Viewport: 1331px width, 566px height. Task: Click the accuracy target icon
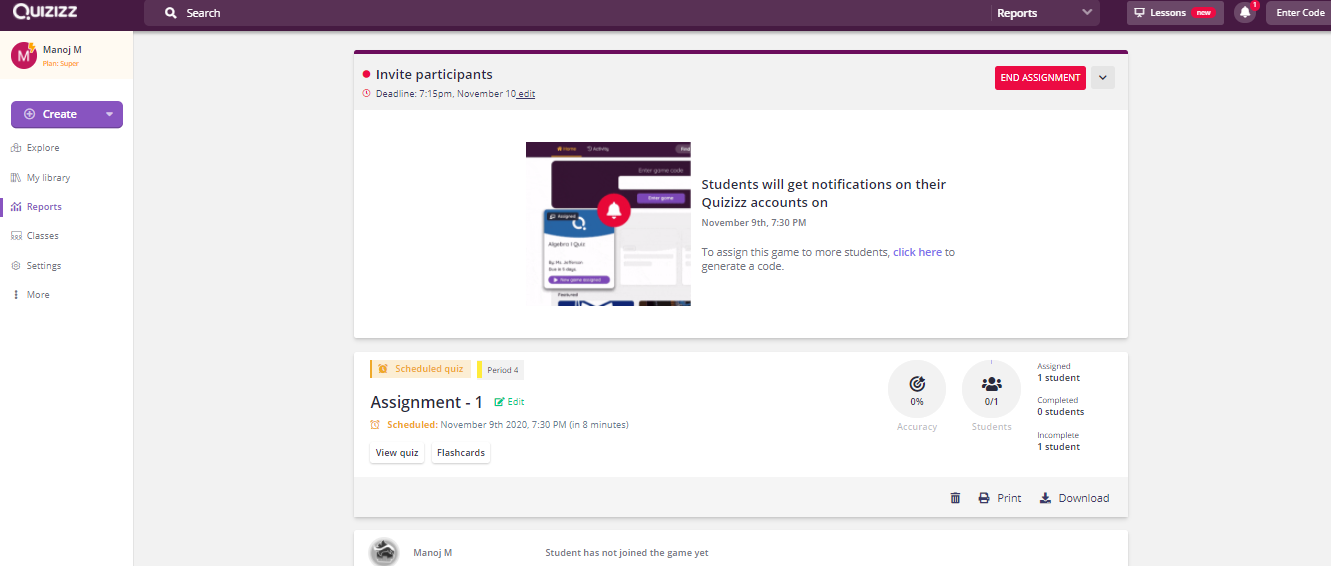point(917,384)
